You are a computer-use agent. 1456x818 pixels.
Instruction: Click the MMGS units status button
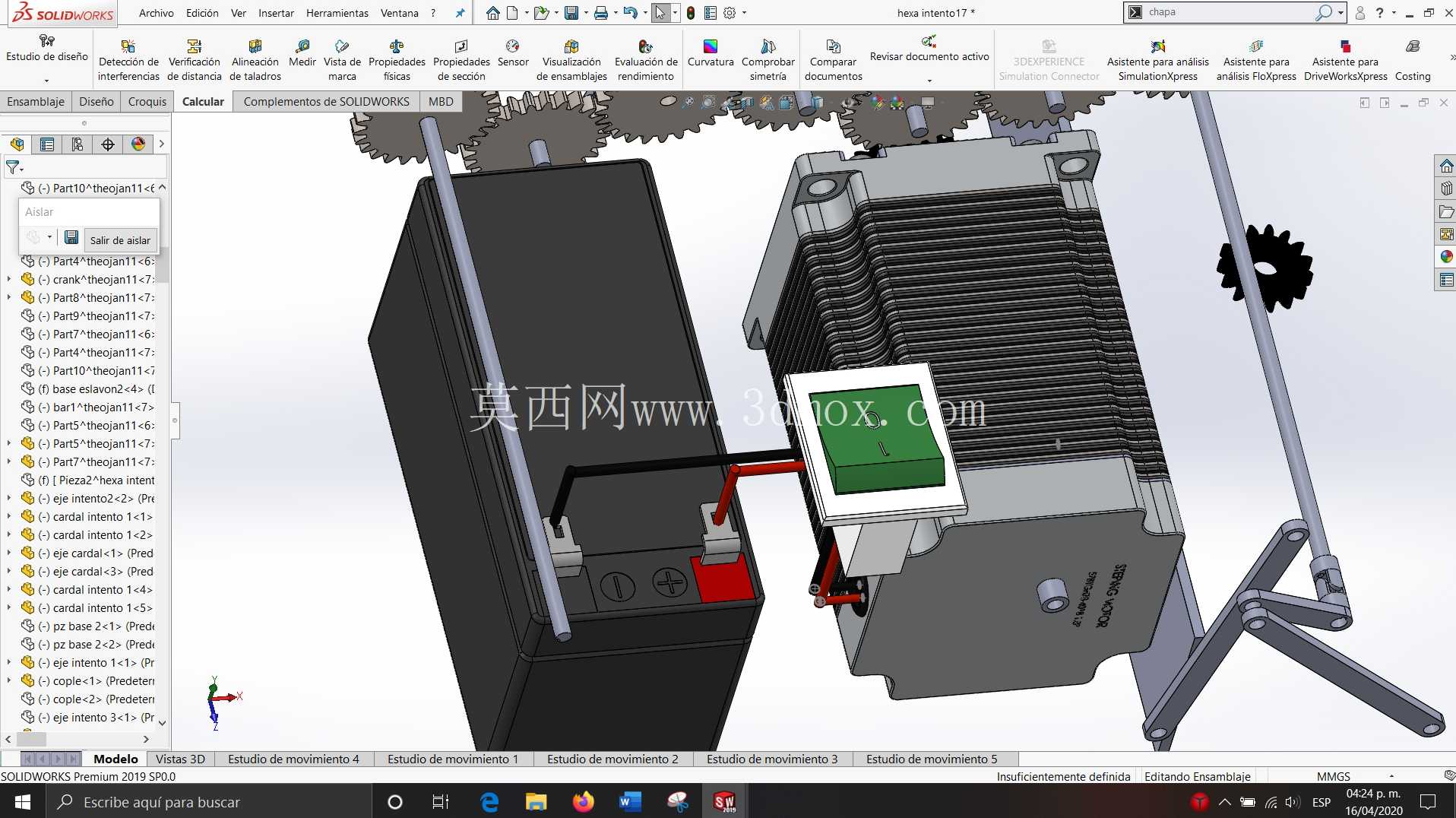click(x=1334, y=776)
